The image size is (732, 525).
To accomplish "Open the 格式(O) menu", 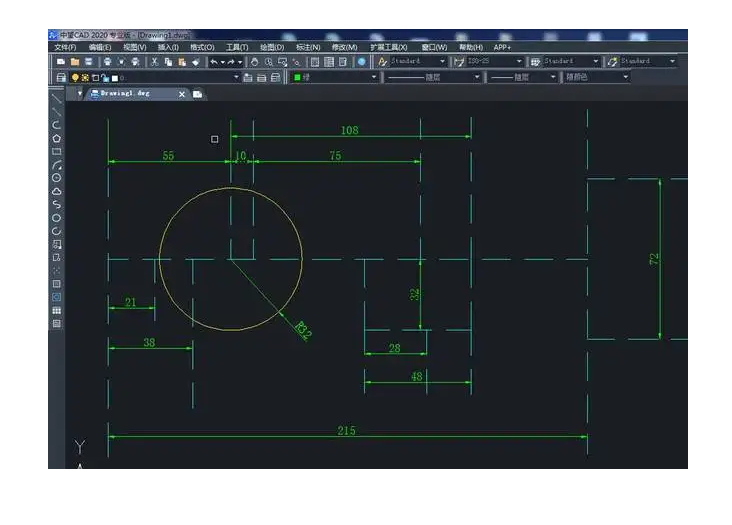I will [x=202, y=47].
